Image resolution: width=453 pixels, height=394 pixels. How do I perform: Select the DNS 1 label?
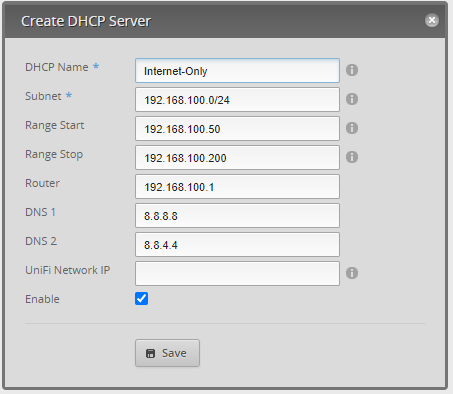40,212
